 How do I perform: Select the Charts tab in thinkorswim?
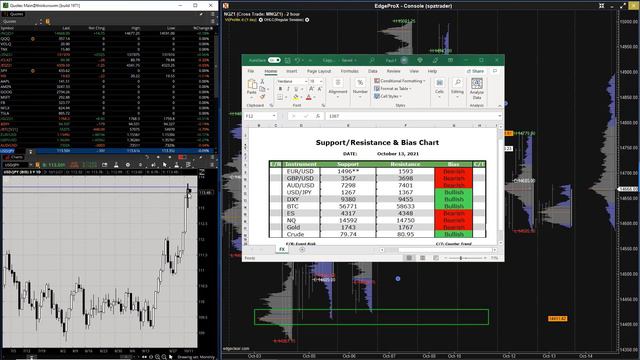pos(15,157)
